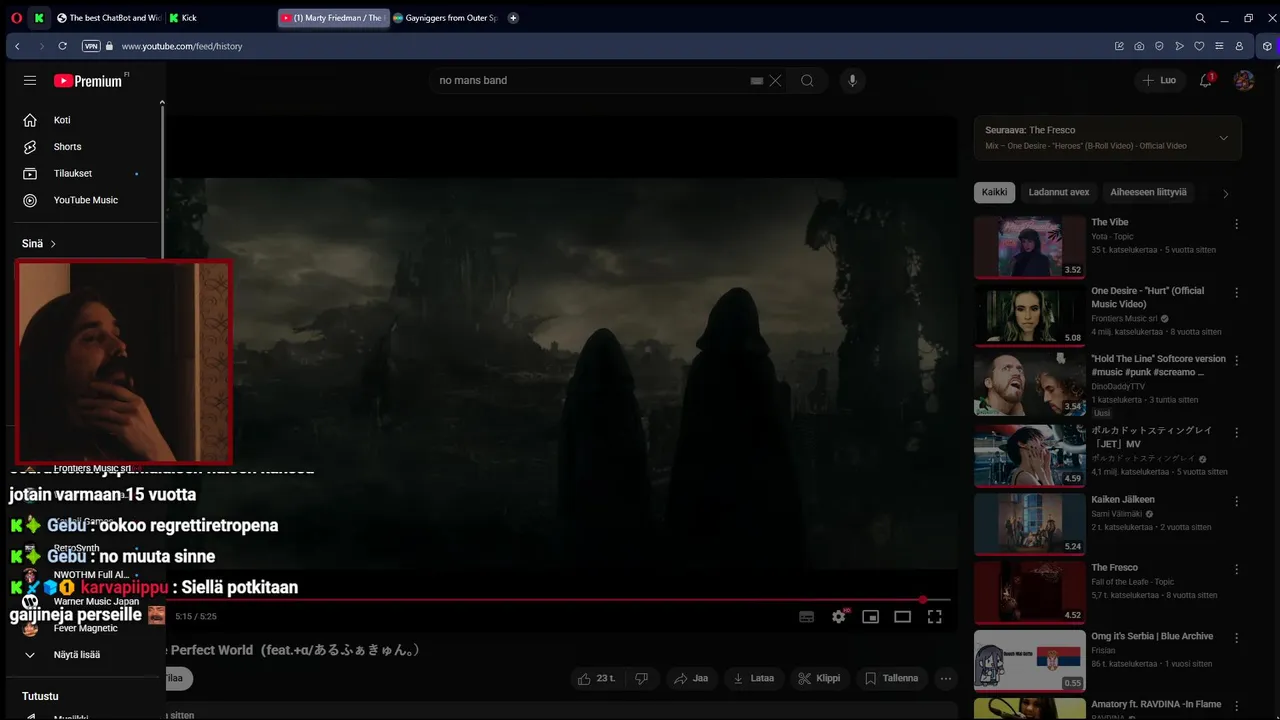This screenshot has width=1280, height=720.
Task: Reload the page with the refresh icon
Action: click(62, 46)
